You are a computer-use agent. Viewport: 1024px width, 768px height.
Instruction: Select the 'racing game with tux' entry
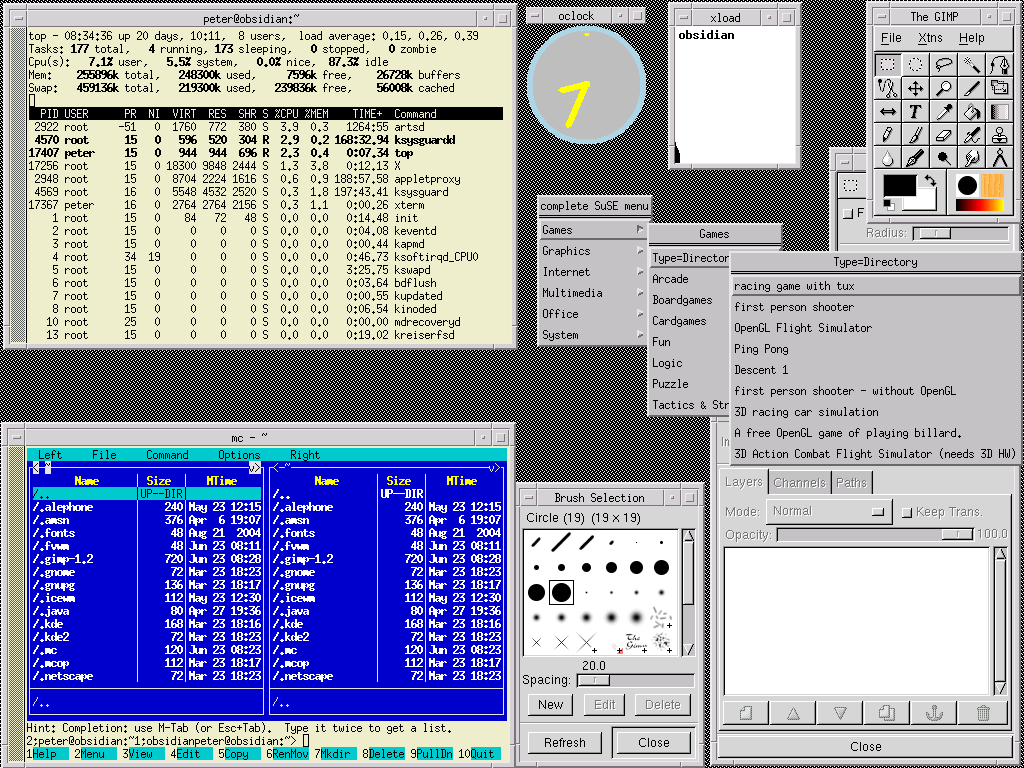pos(875,286)
